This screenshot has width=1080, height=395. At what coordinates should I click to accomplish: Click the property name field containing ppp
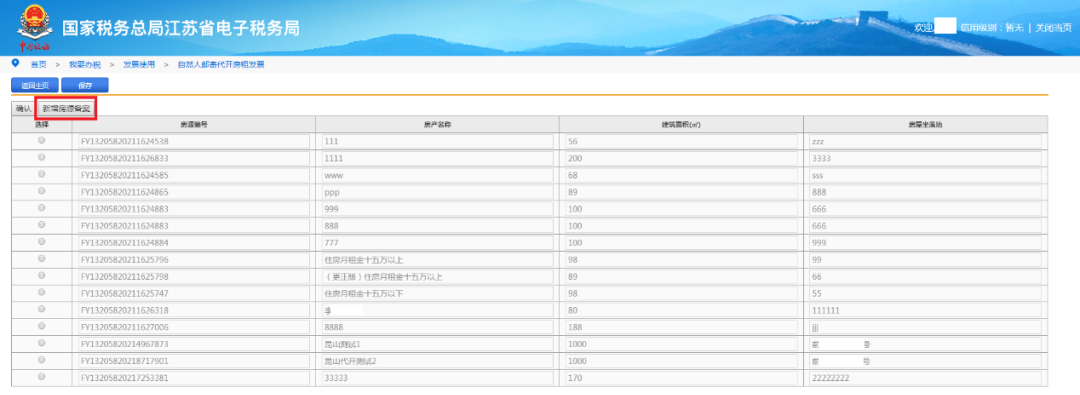click(437, 192)
